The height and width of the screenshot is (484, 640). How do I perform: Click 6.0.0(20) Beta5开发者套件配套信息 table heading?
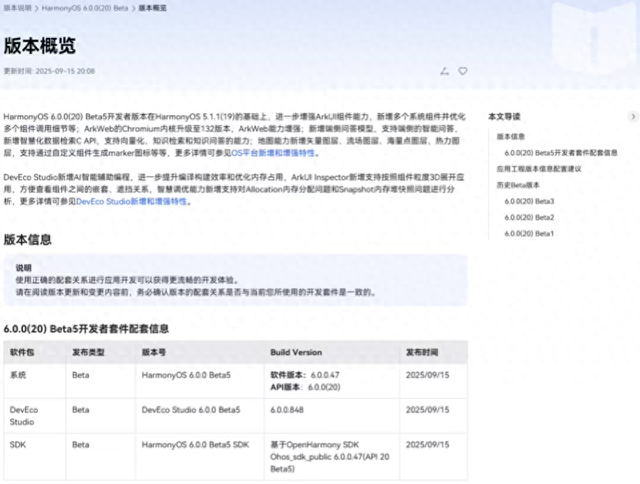(86, 329)
